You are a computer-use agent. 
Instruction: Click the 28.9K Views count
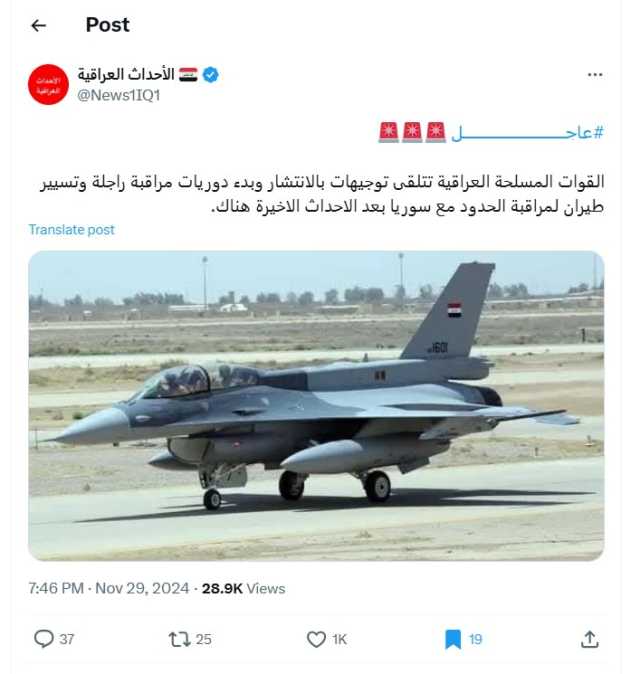click(x=243, y=588)
